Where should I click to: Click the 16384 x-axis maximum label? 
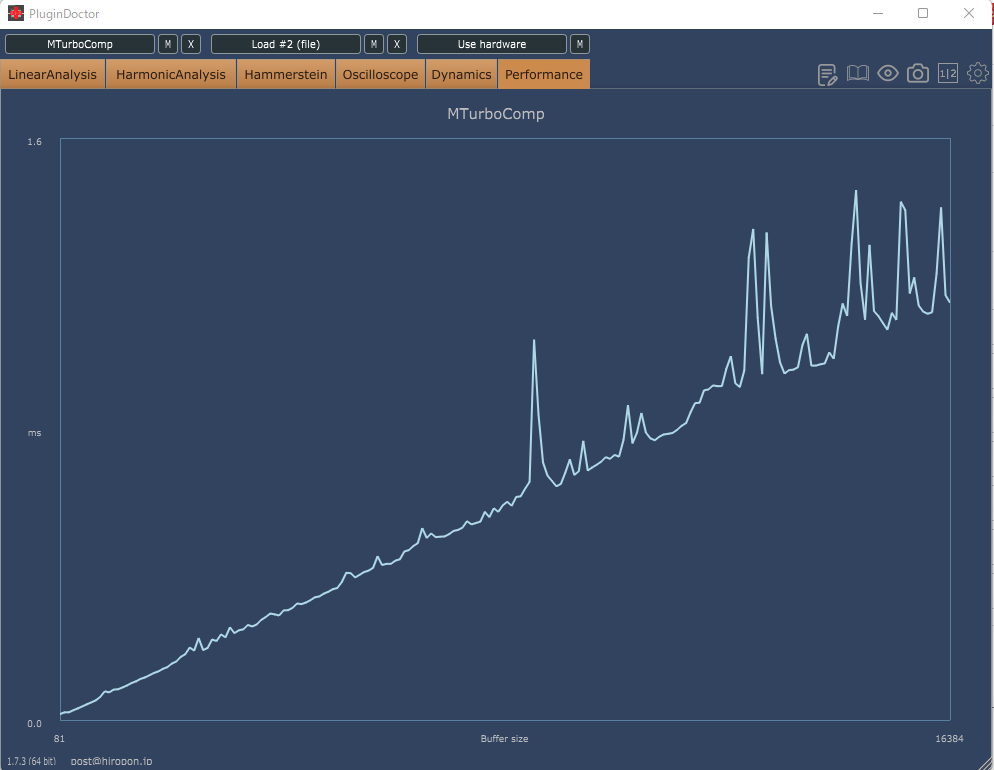pos(949,738)
